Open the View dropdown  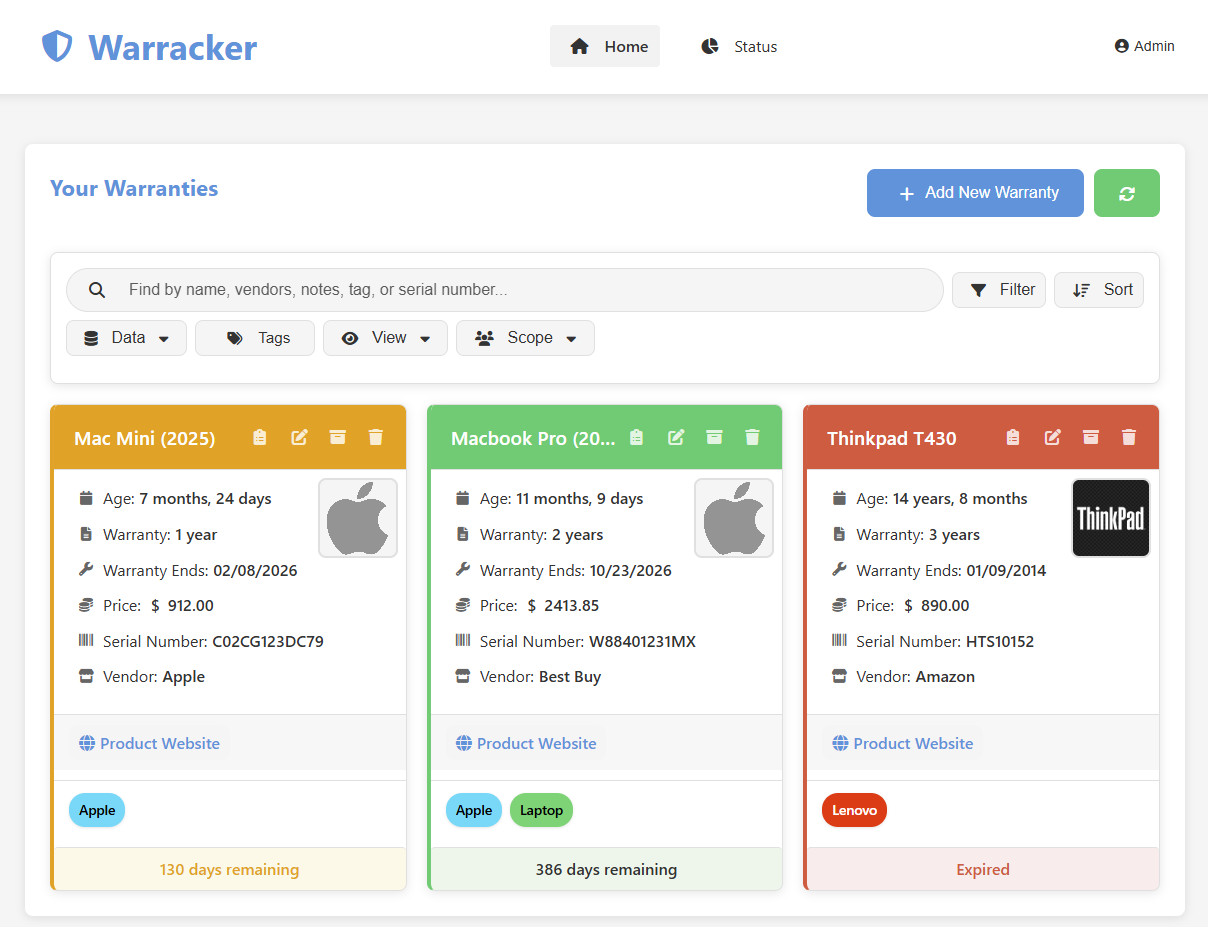tap(385, 338)
